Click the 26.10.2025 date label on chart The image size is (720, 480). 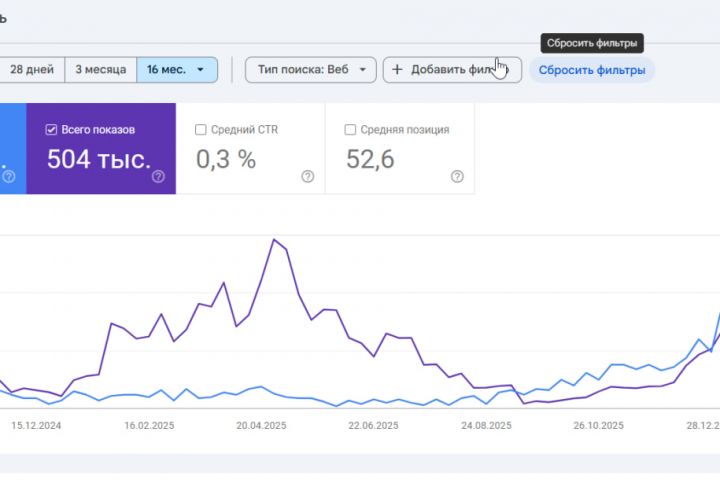click(x=598, y=425)
